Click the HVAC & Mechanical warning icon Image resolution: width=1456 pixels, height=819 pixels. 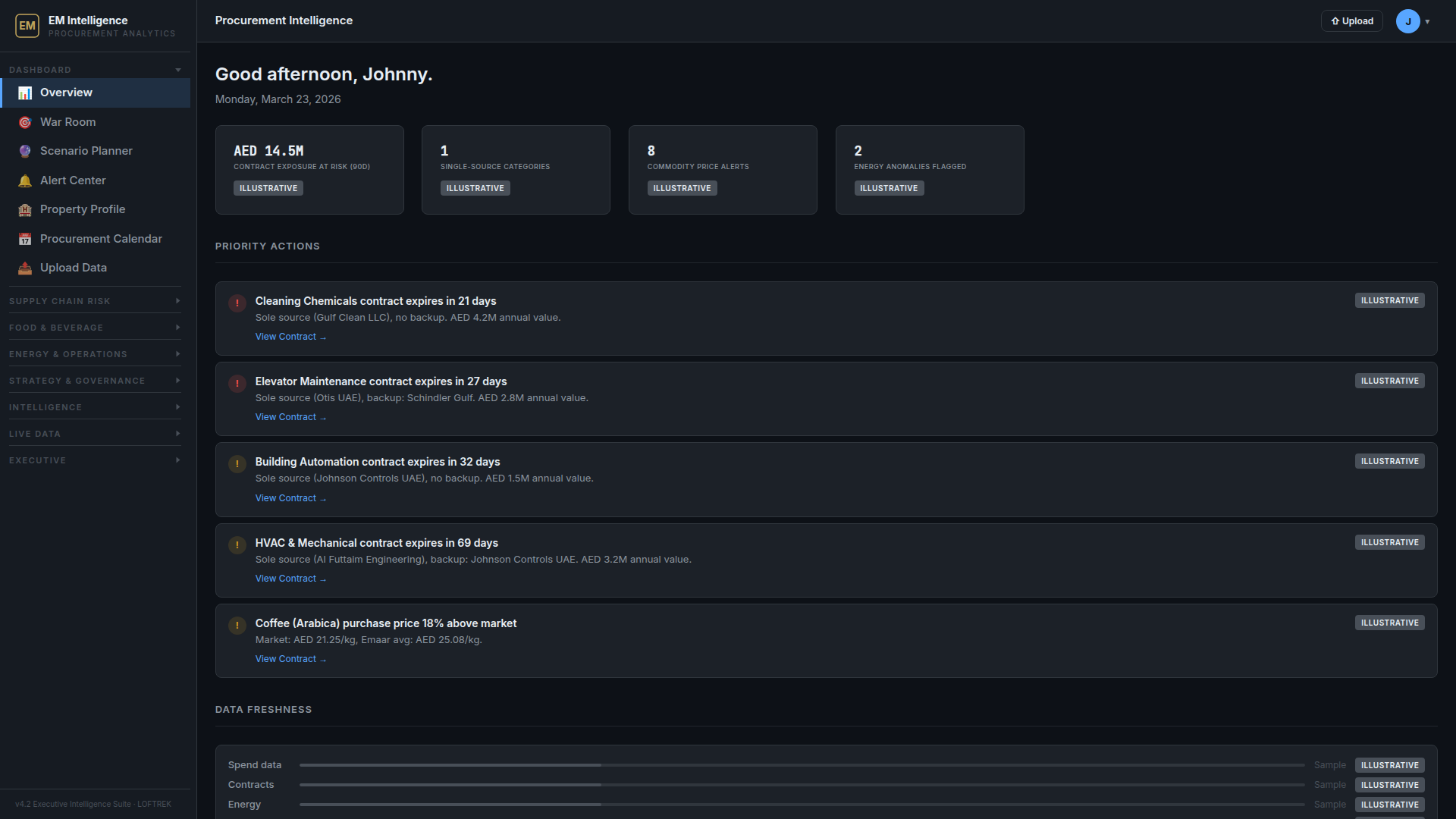(237, 545)
